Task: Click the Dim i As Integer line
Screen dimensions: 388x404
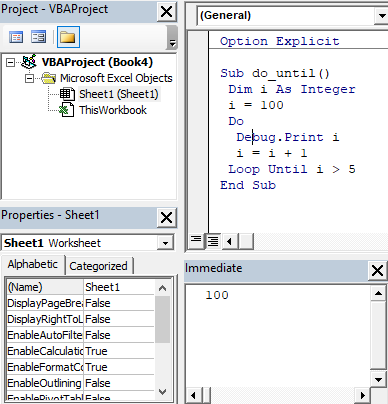Action: point(292,89)
